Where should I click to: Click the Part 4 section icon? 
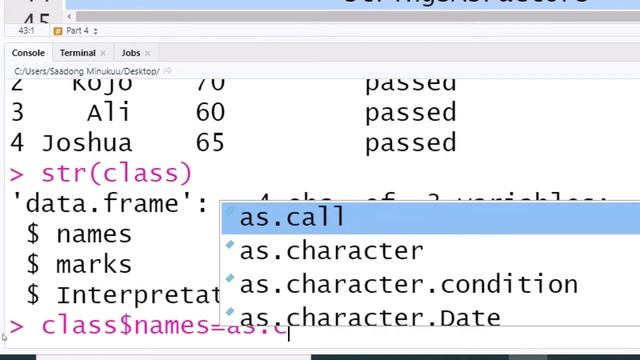click(x=58, y=31)
